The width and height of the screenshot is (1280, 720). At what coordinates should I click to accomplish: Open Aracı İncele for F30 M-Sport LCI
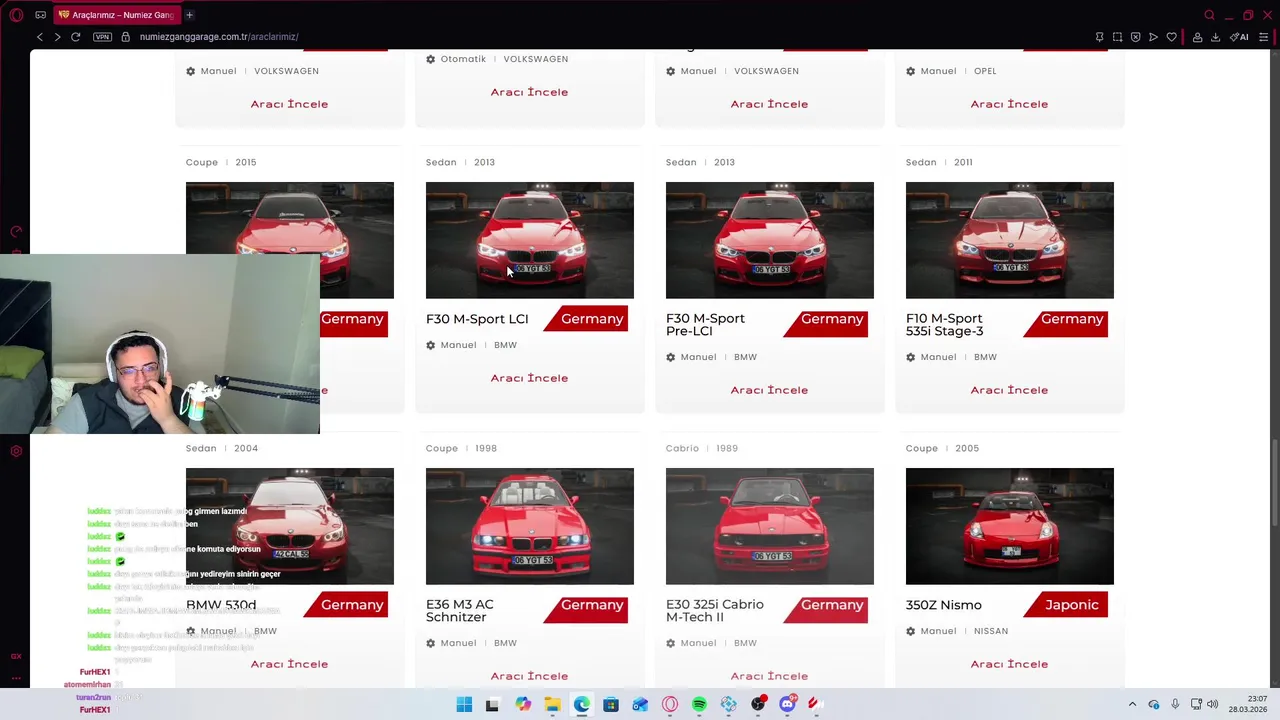click(529, 378)
